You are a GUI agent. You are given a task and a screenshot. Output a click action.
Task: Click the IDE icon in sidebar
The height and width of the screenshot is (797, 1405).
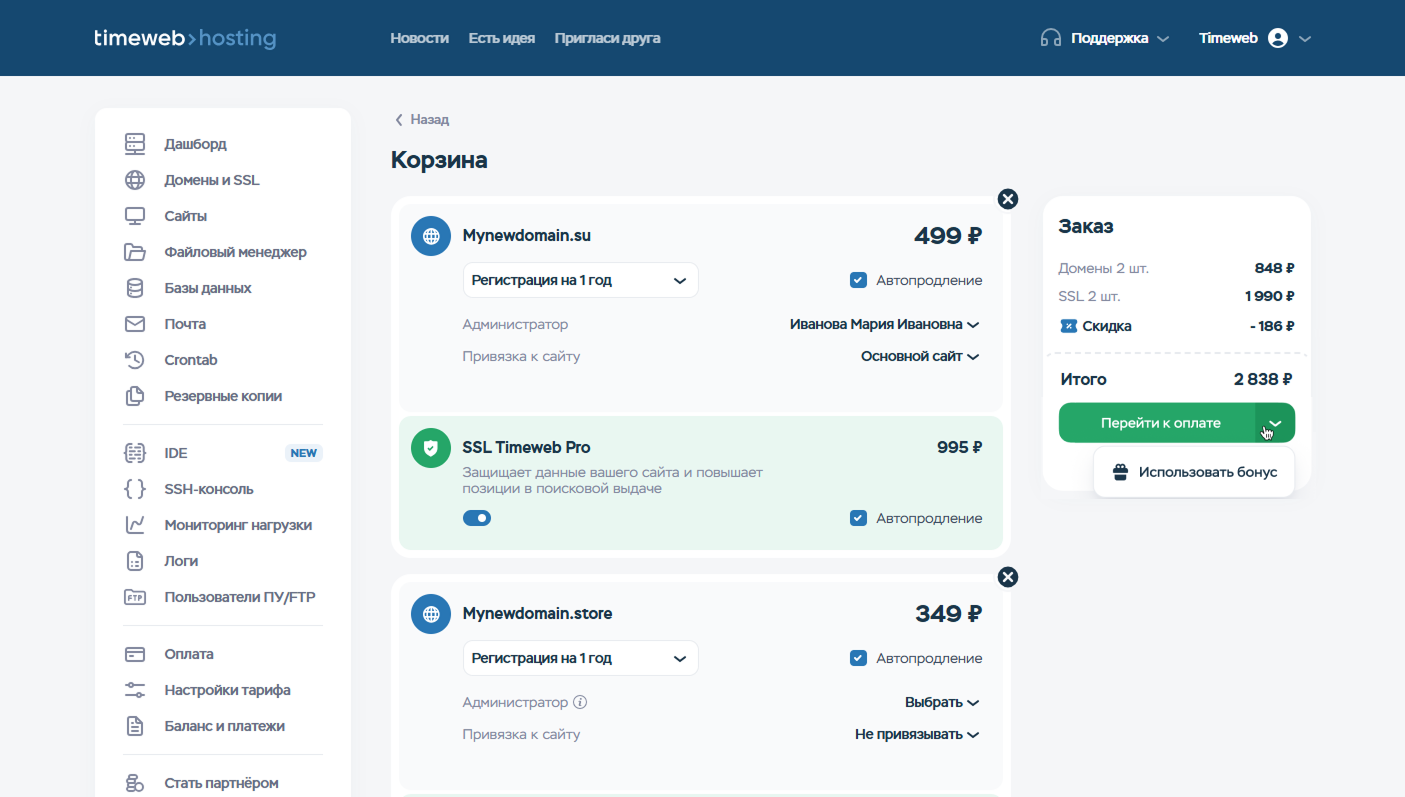tap(135, 453)
